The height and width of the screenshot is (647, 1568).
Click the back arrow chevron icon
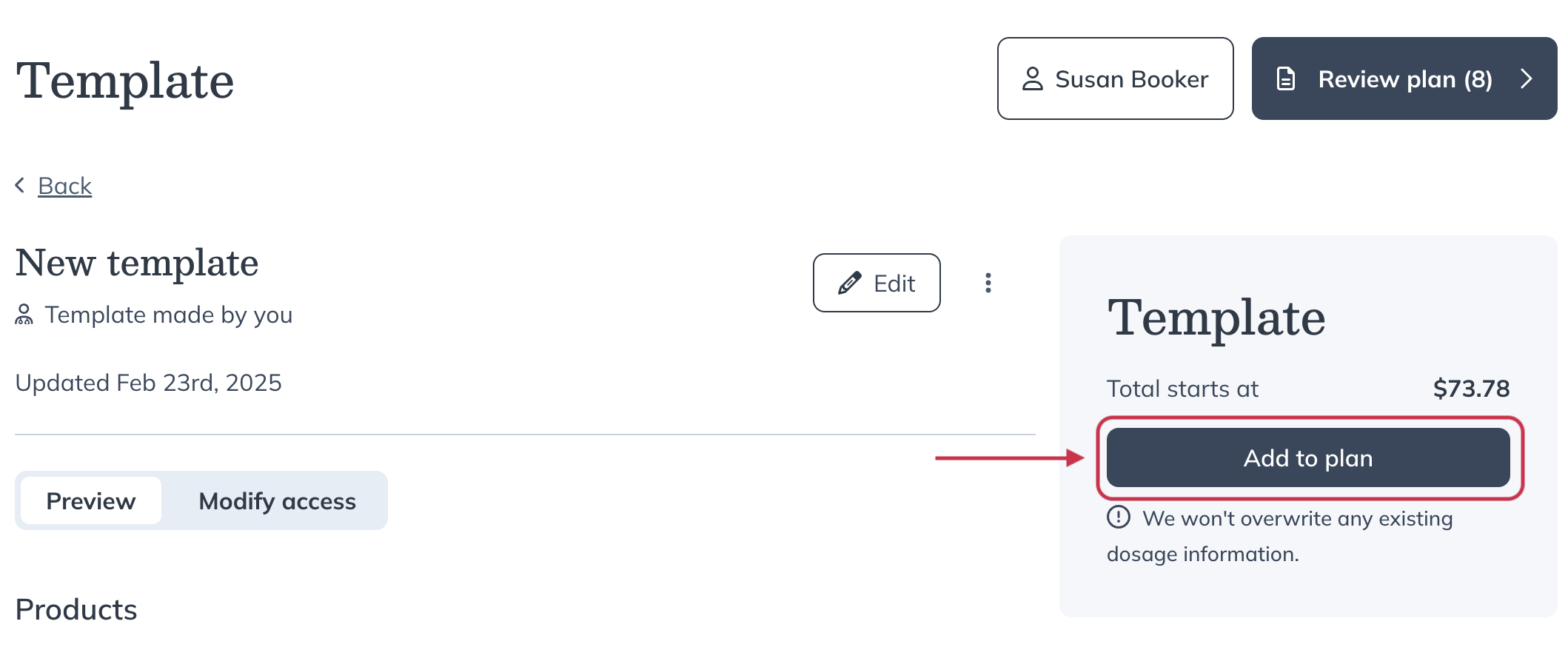pos(20,185)
